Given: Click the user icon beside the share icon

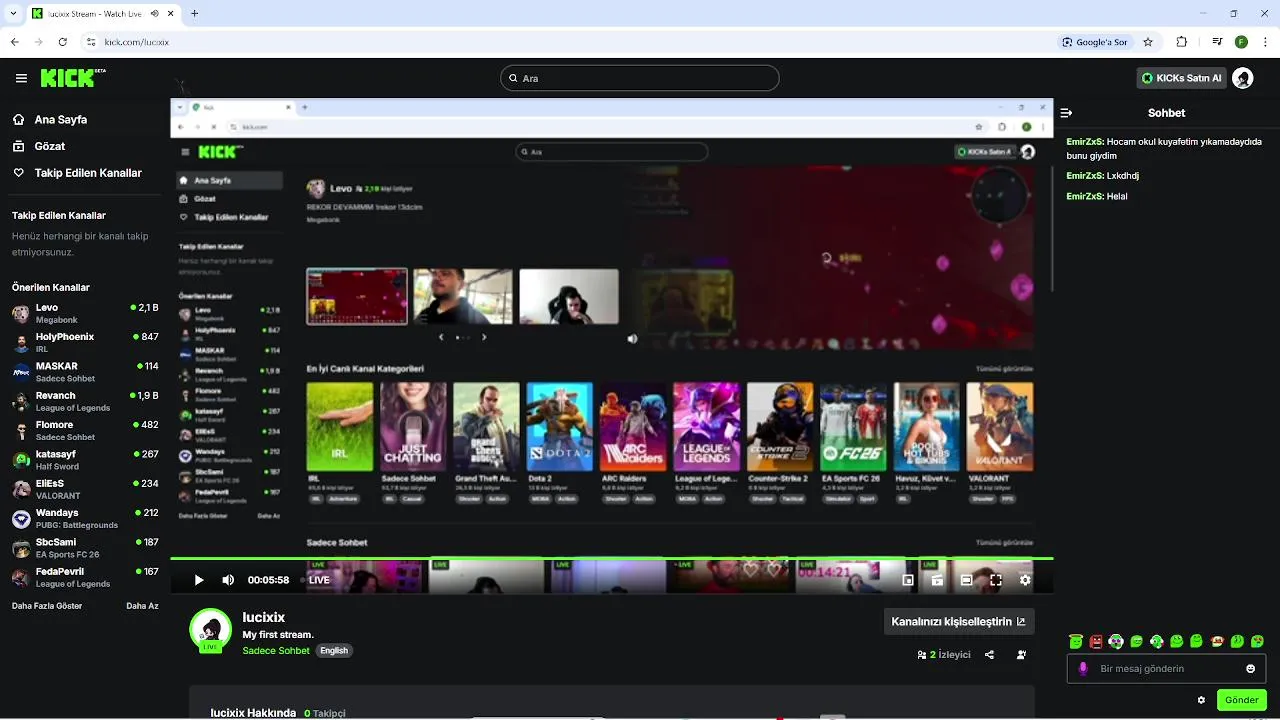Looking at the screenshot, I should click(1021, 655).
